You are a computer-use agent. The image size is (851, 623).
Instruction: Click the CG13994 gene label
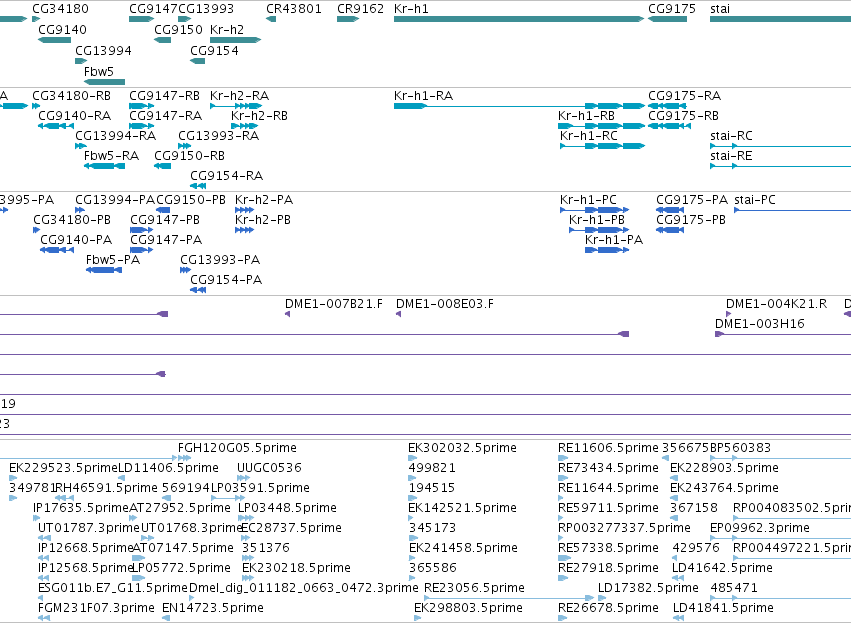tap(103, 50)
